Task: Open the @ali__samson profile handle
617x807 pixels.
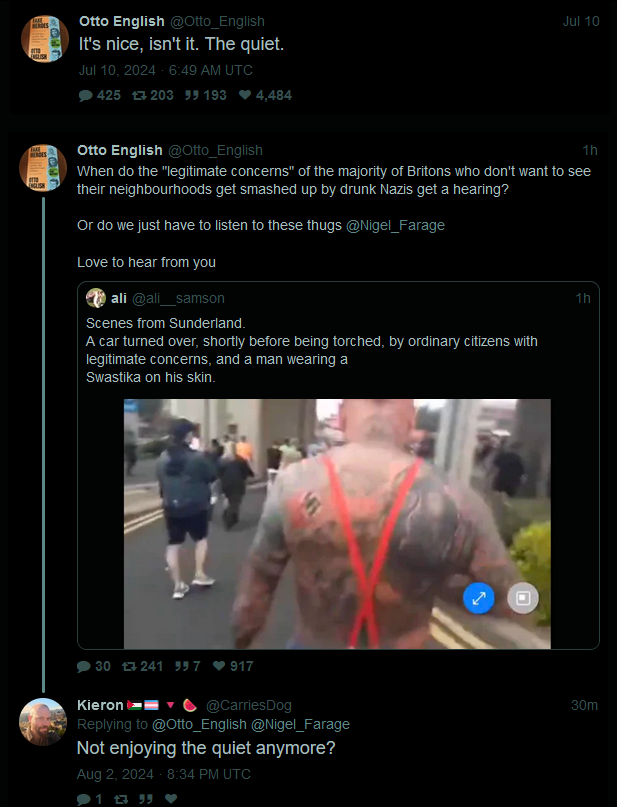Action: tap(178, 299)
